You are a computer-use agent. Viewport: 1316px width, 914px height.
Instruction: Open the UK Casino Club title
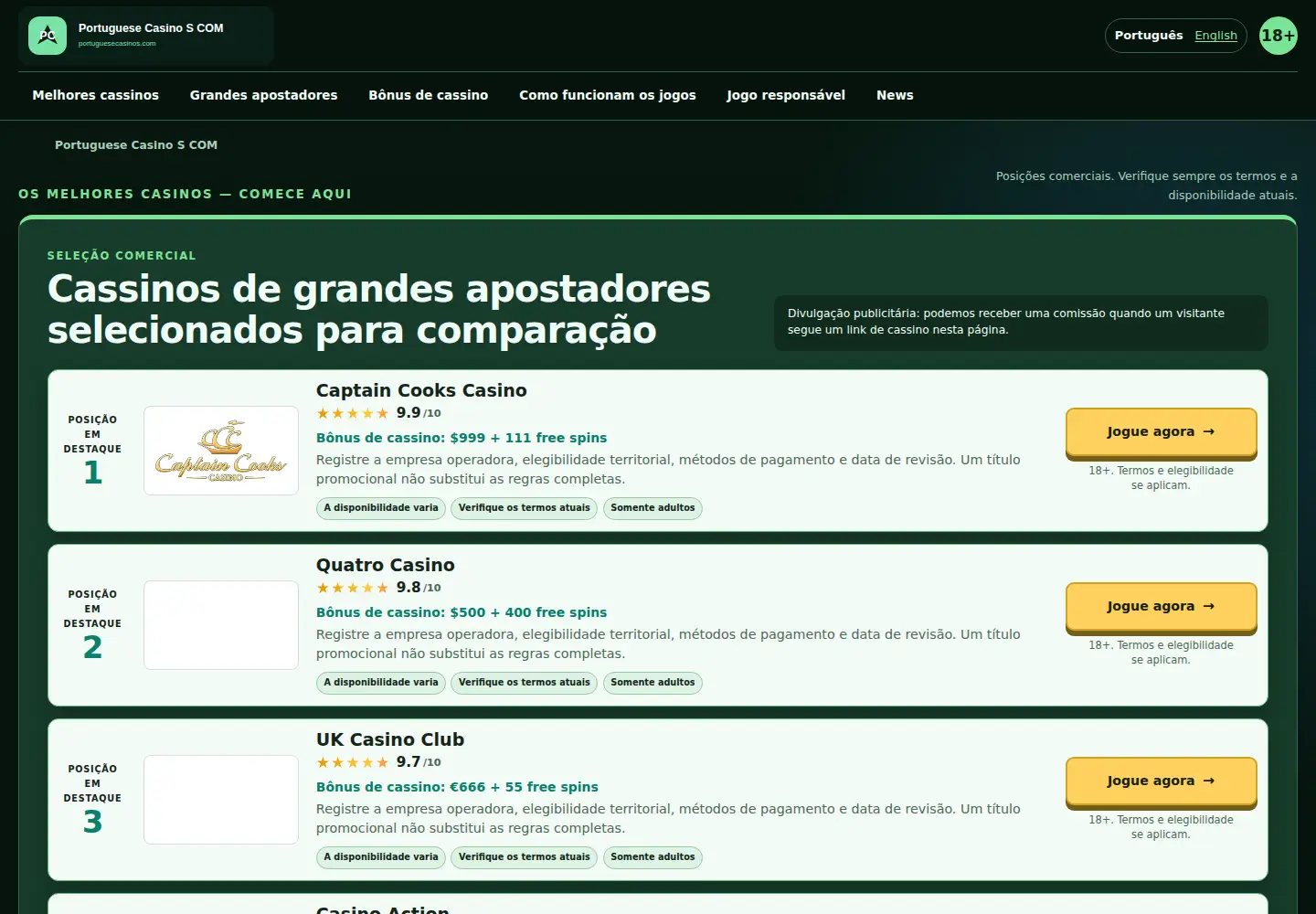(x=390, y=739)
